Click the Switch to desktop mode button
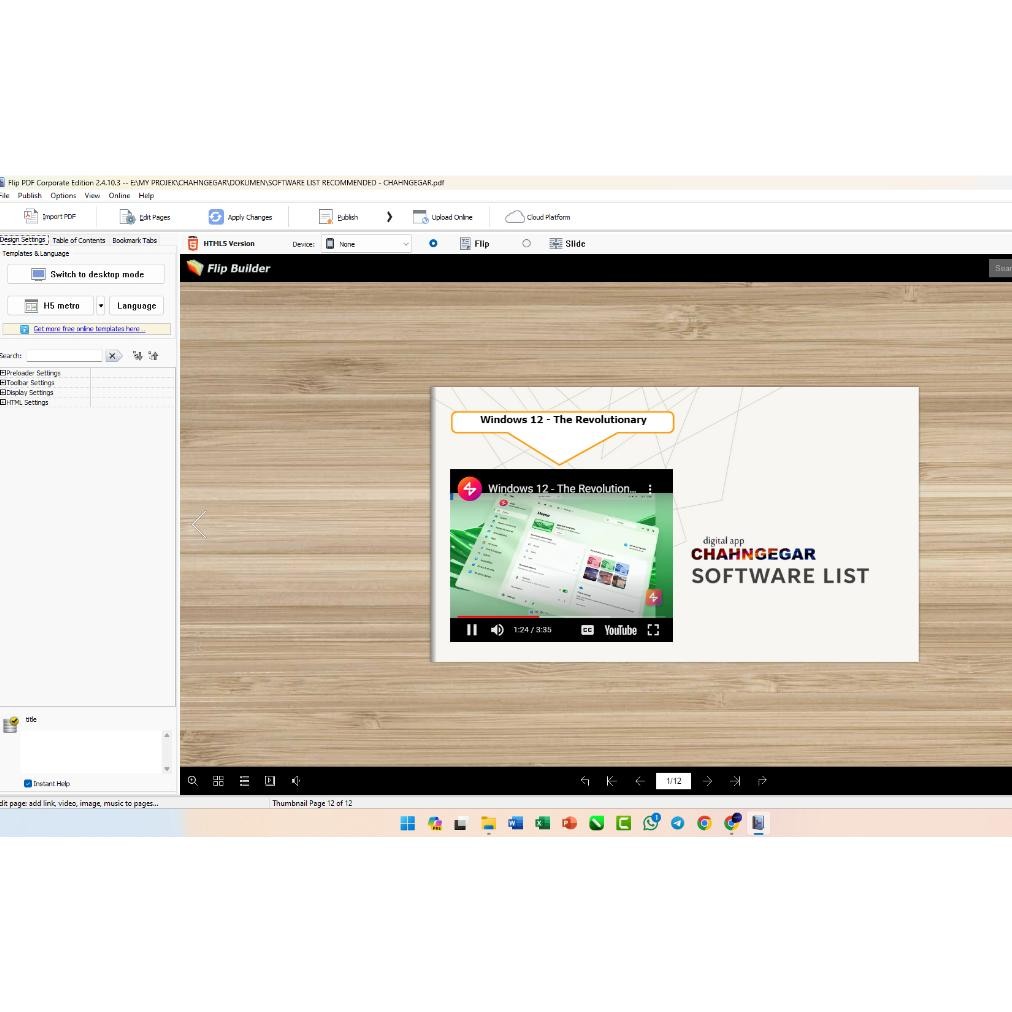The image size is (1012, 1012). point(85,273)
